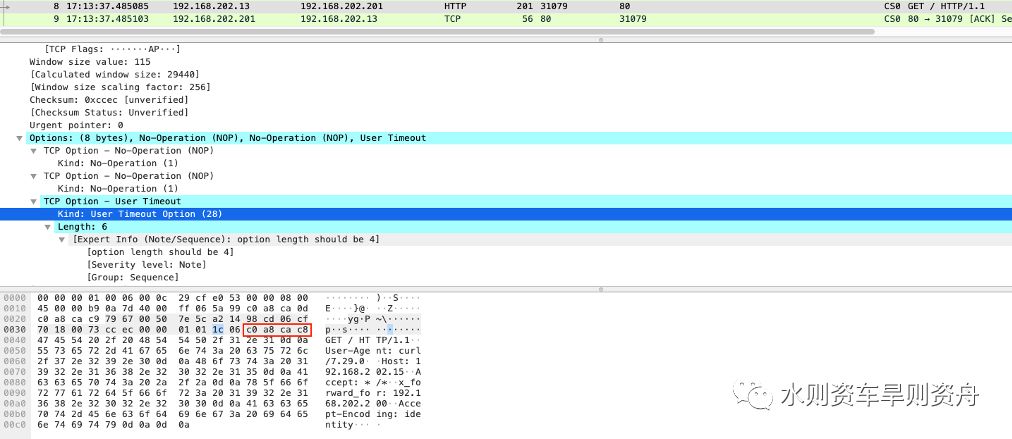Collapse the Length: 6 node
This screenshot has height=439, width=1012.
pyautogui.click(x=48, y=227)
